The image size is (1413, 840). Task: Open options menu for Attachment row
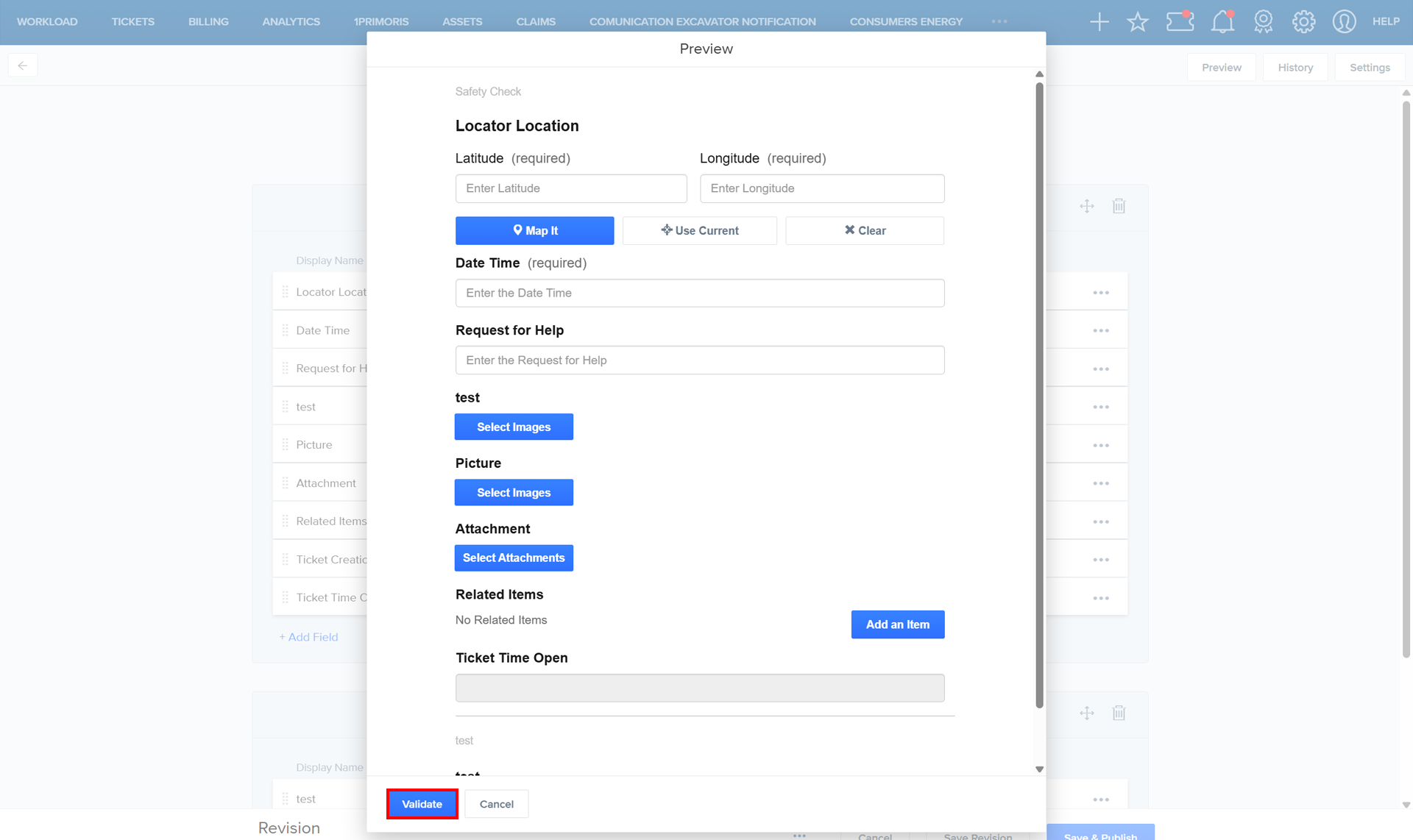click(1100, 483)
